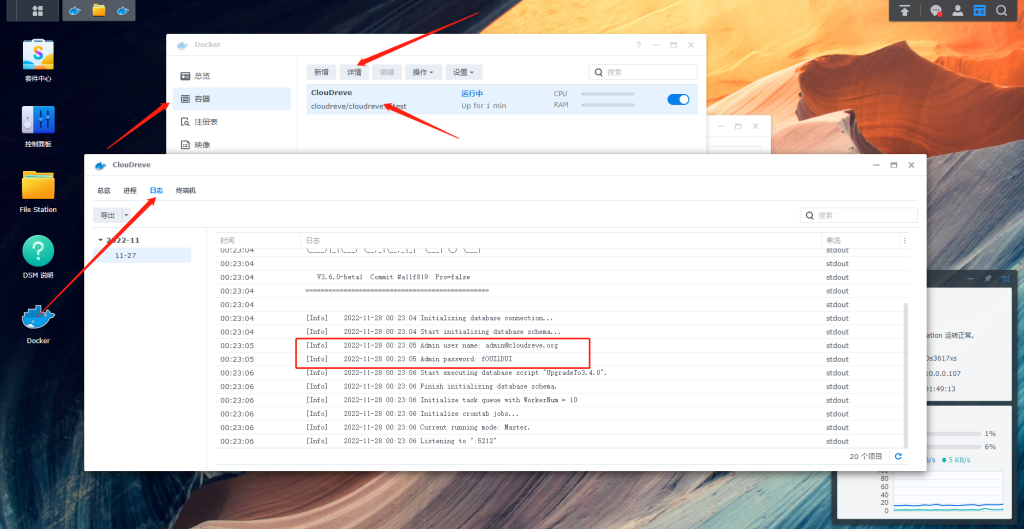Select the 'Initialize crontab jobs' log row
Screen dimensions: 1024x529
[559, 414]
